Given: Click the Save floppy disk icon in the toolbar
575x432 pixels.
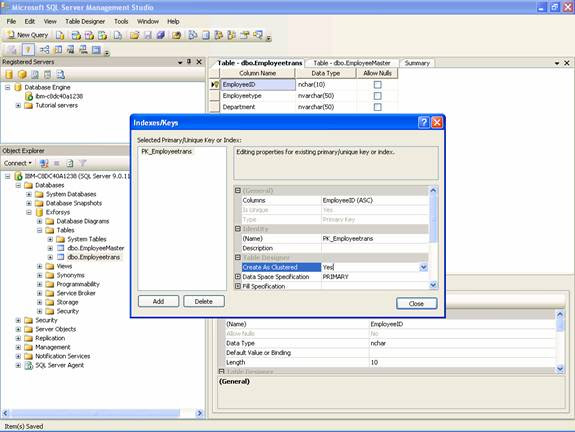Looking at the screenshot, I should point(147,35).
